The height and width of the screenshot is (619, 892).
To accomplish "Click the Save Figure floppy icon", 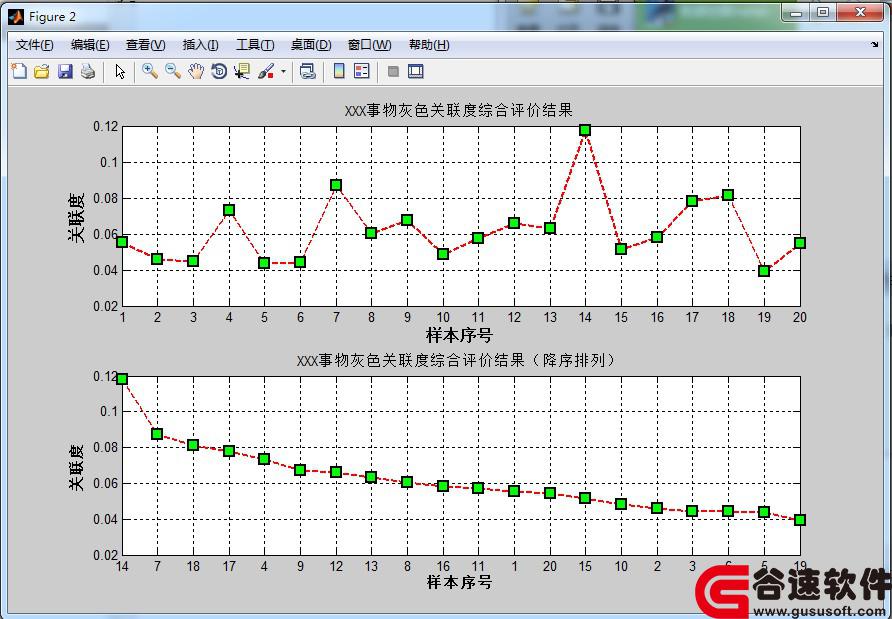I will click(x=65, y=71).
